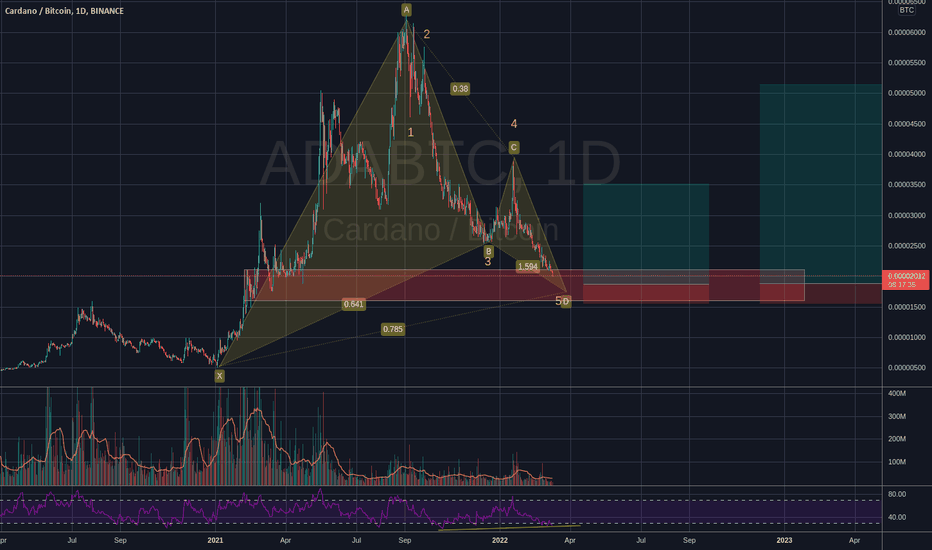932x550 pixels.
Task: Click the 80.00 RSI axis label
Action: click(897, 494)
